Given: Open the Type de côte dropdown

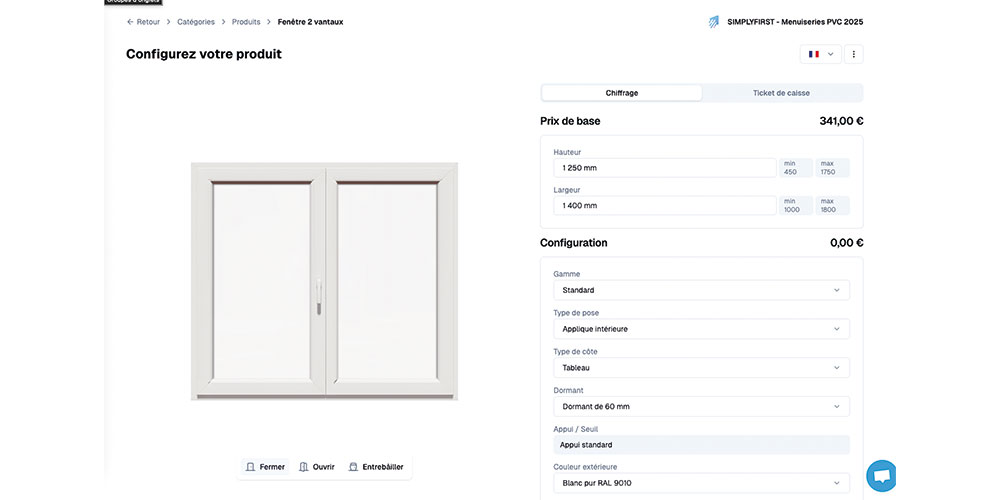Looking at the screenshot, I should coord(700,368).
